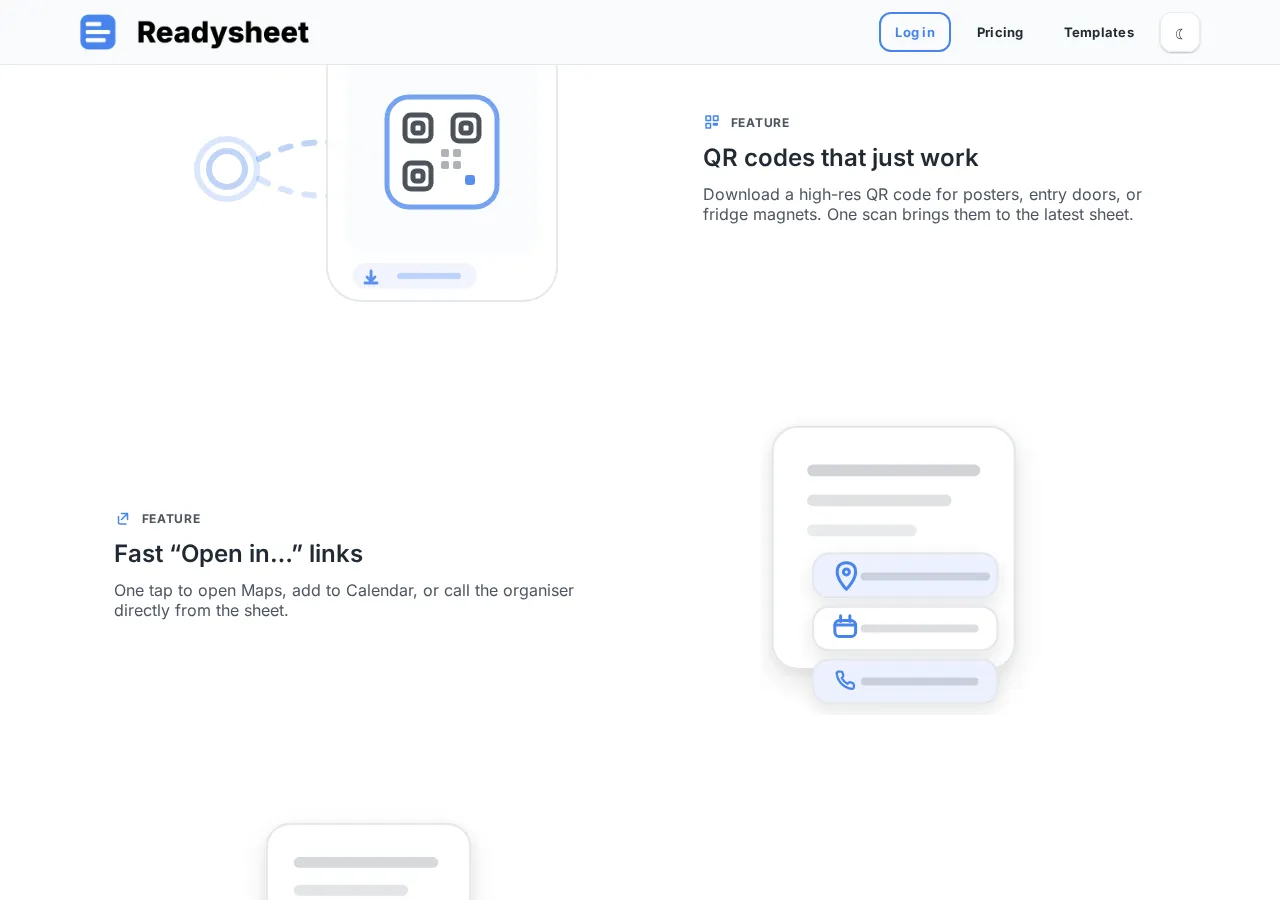Click the Readysheet logo icon
Image resolution: width=1280 pixels, height=900 pixels.
[98, 32]
